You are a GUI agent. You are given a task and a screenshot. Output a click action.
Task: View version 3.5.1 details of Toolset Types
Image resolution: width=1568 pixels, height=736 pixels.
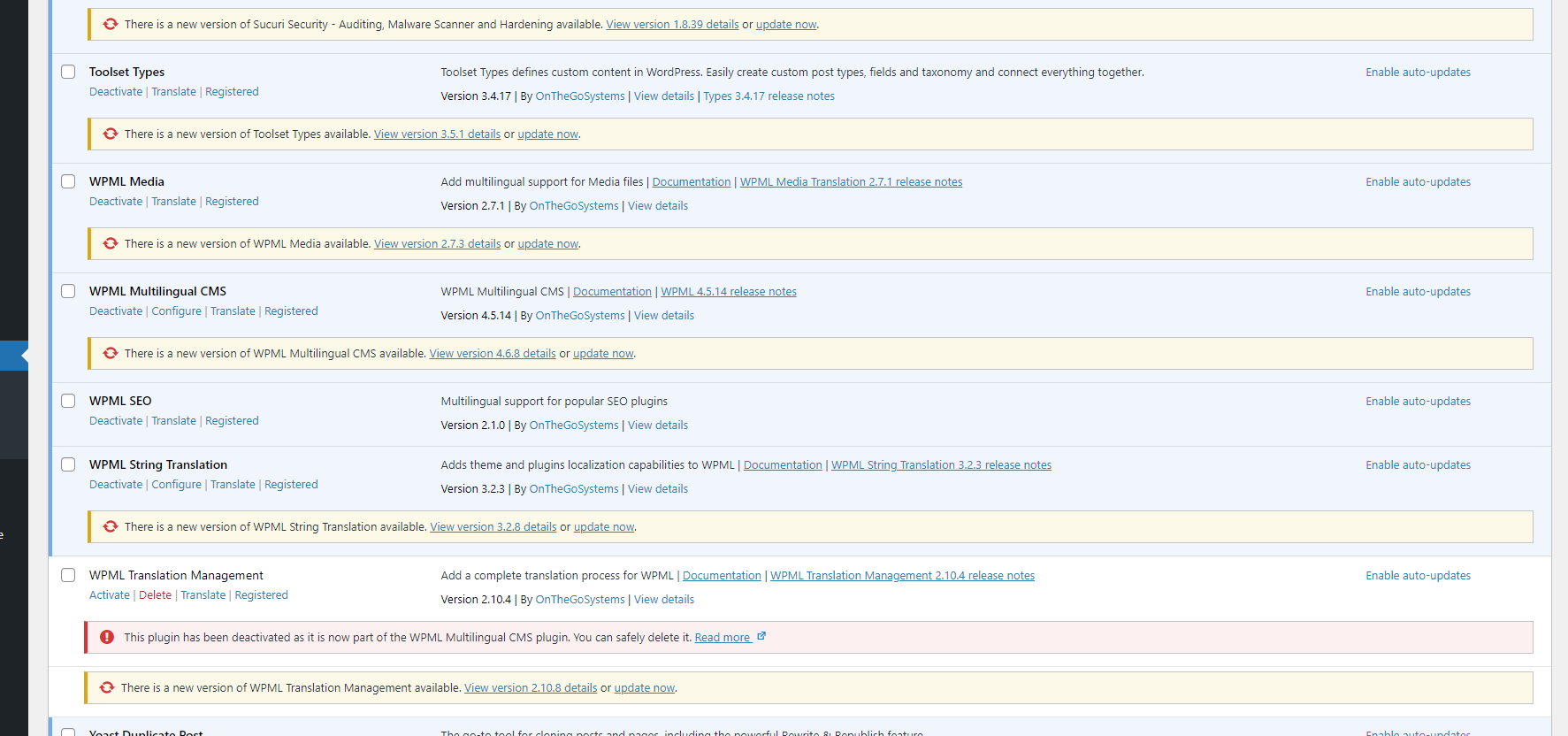coord(437,134)
